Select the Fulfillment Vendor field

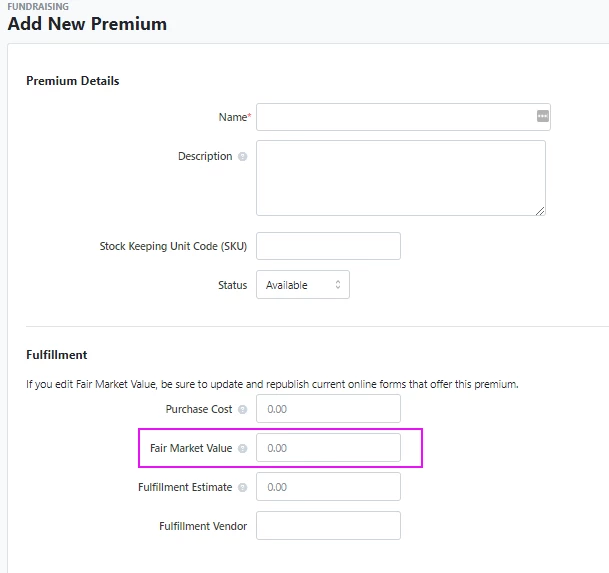(x=328, y=526)
